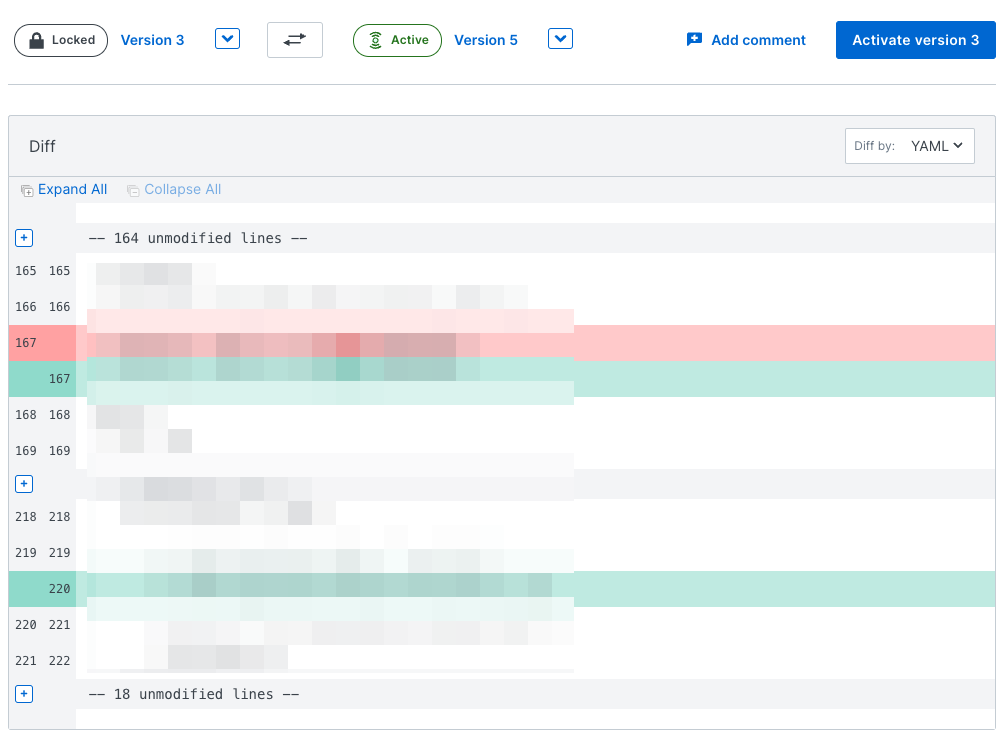Click the Add comment link
The width and height of the screenshot is (1005, 741).
758,40
